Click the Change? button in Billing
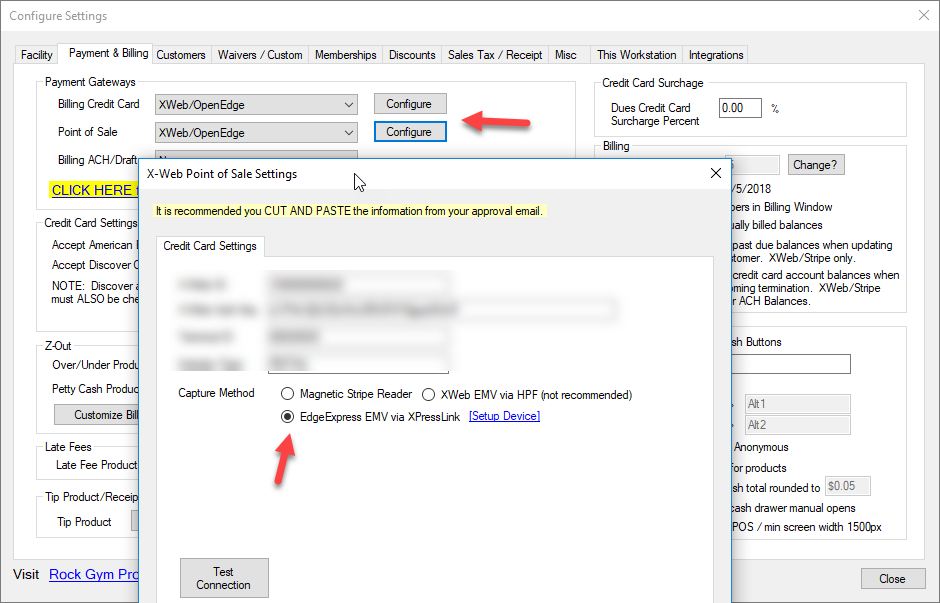The height and width of the screenshot is (603, 940). (815, 164)
